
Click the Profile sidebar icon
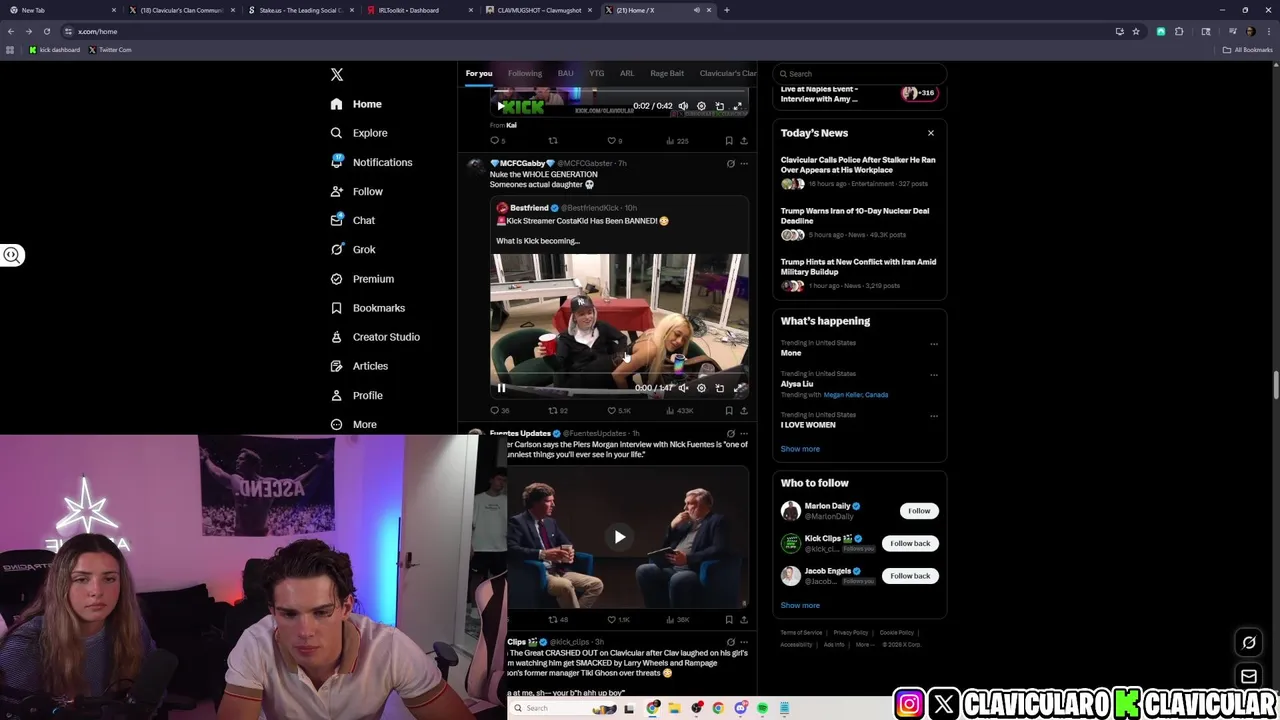point(337,395)
